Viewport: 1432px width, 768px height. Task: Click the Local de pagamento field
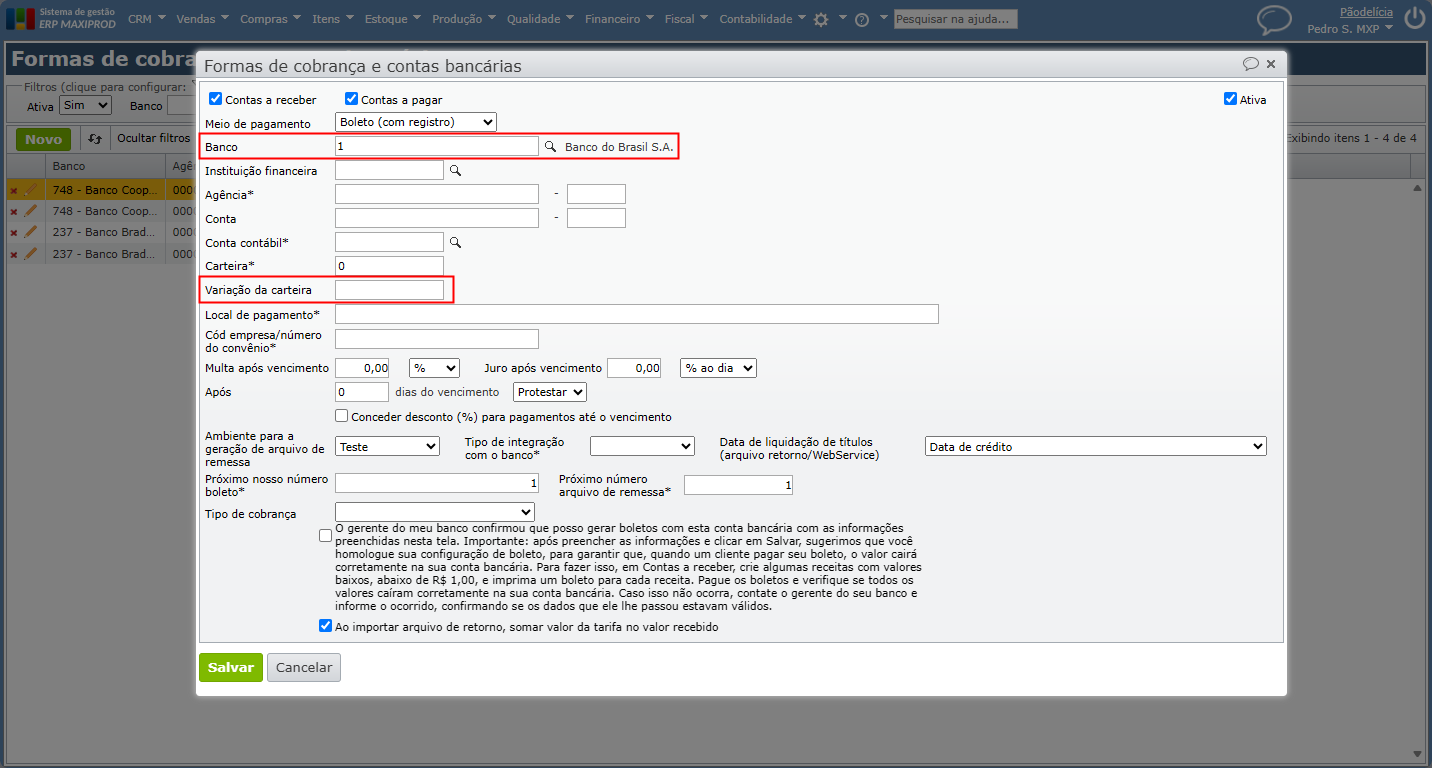pyautogui.click(x=637, y=314)
